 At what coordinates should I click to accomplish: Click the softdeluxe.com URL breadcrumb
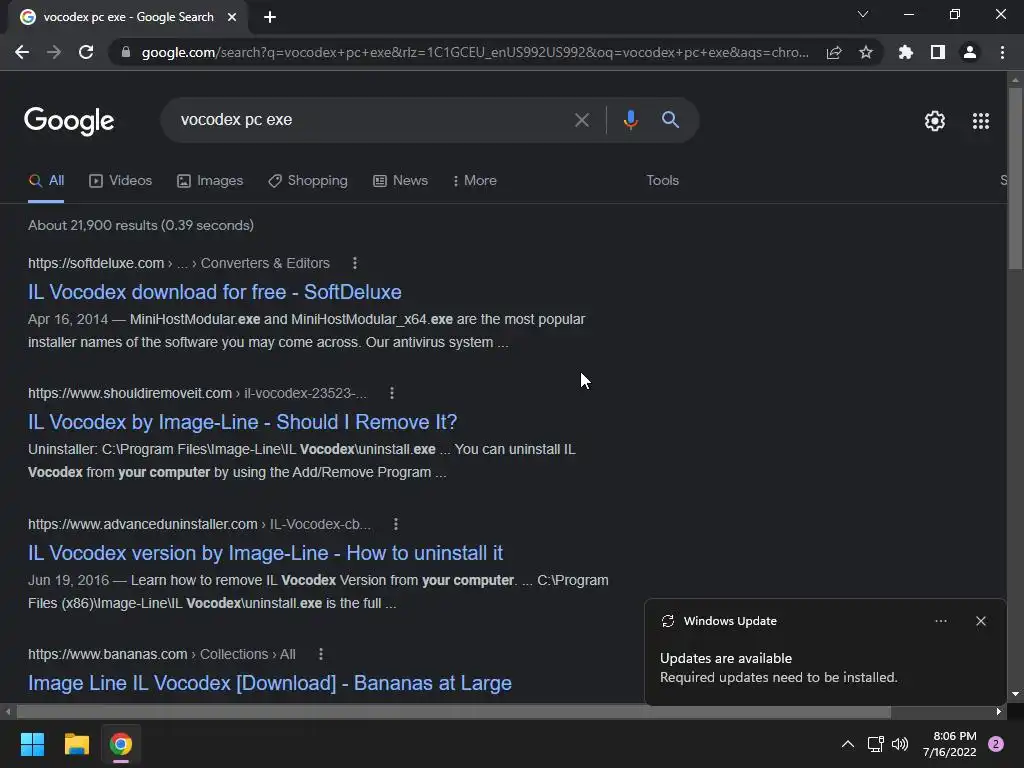tap(179, 263)
